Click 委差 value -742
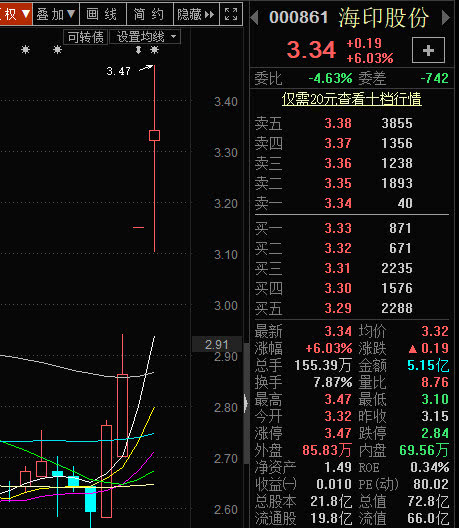Image resolution: width=459 pixels, height=528 pixels. [x=434, y=78]
